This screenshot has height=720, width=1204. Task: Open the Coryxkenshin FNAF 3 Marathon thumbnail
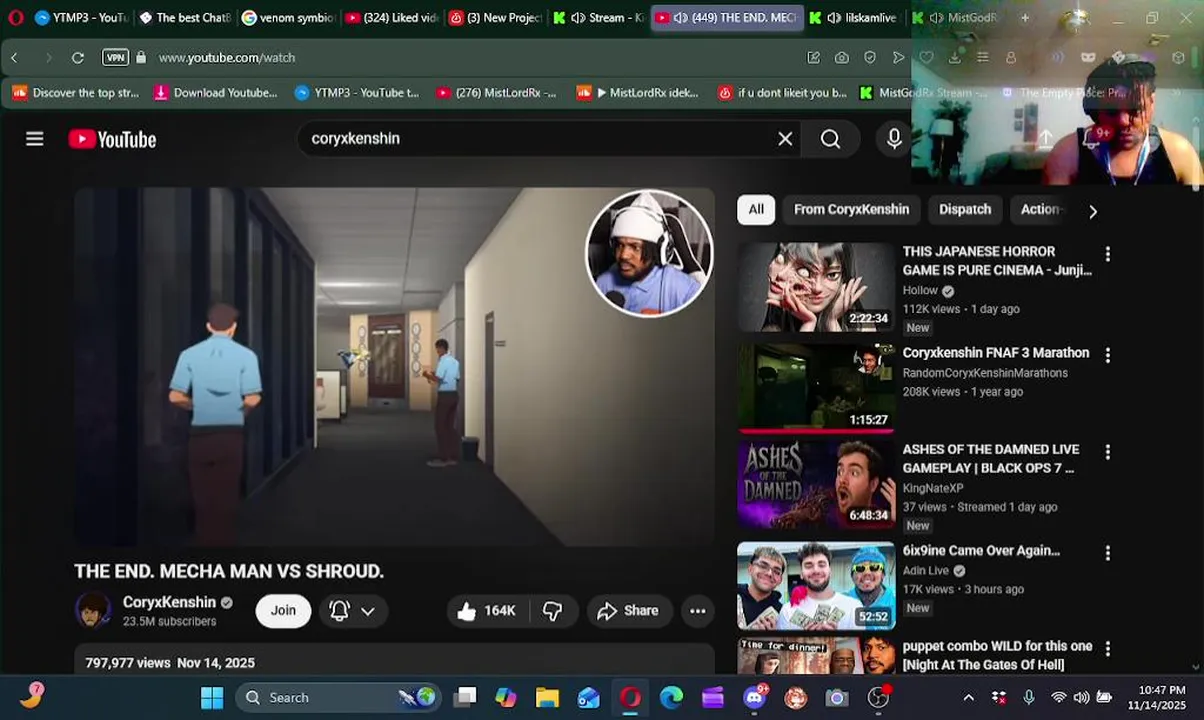816,388
